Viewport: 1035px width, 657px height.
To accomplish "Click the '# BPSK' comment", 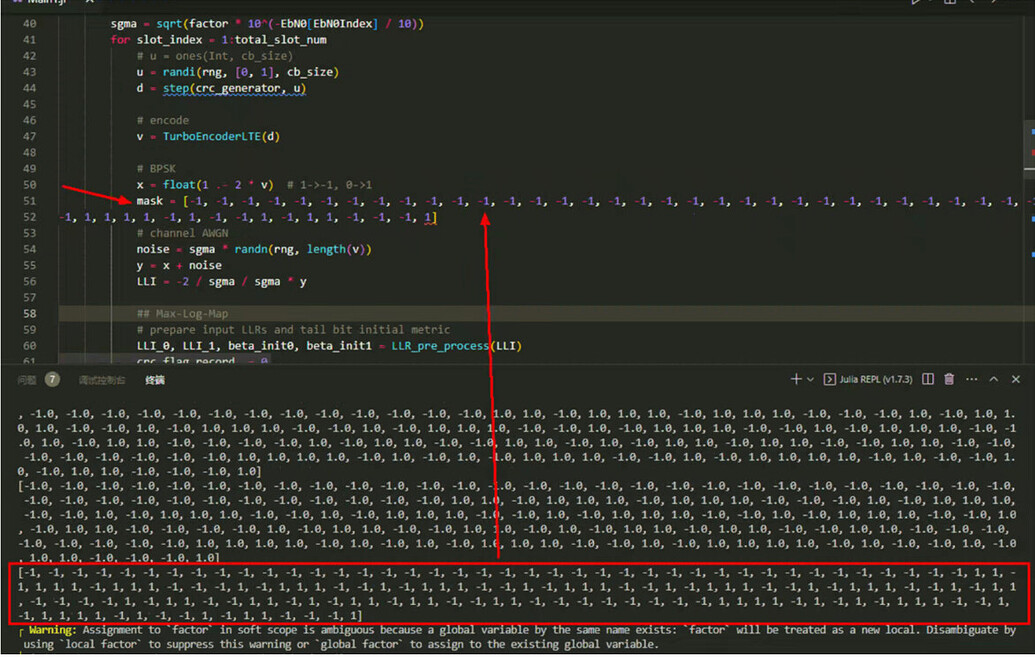I will coord(156,168).
